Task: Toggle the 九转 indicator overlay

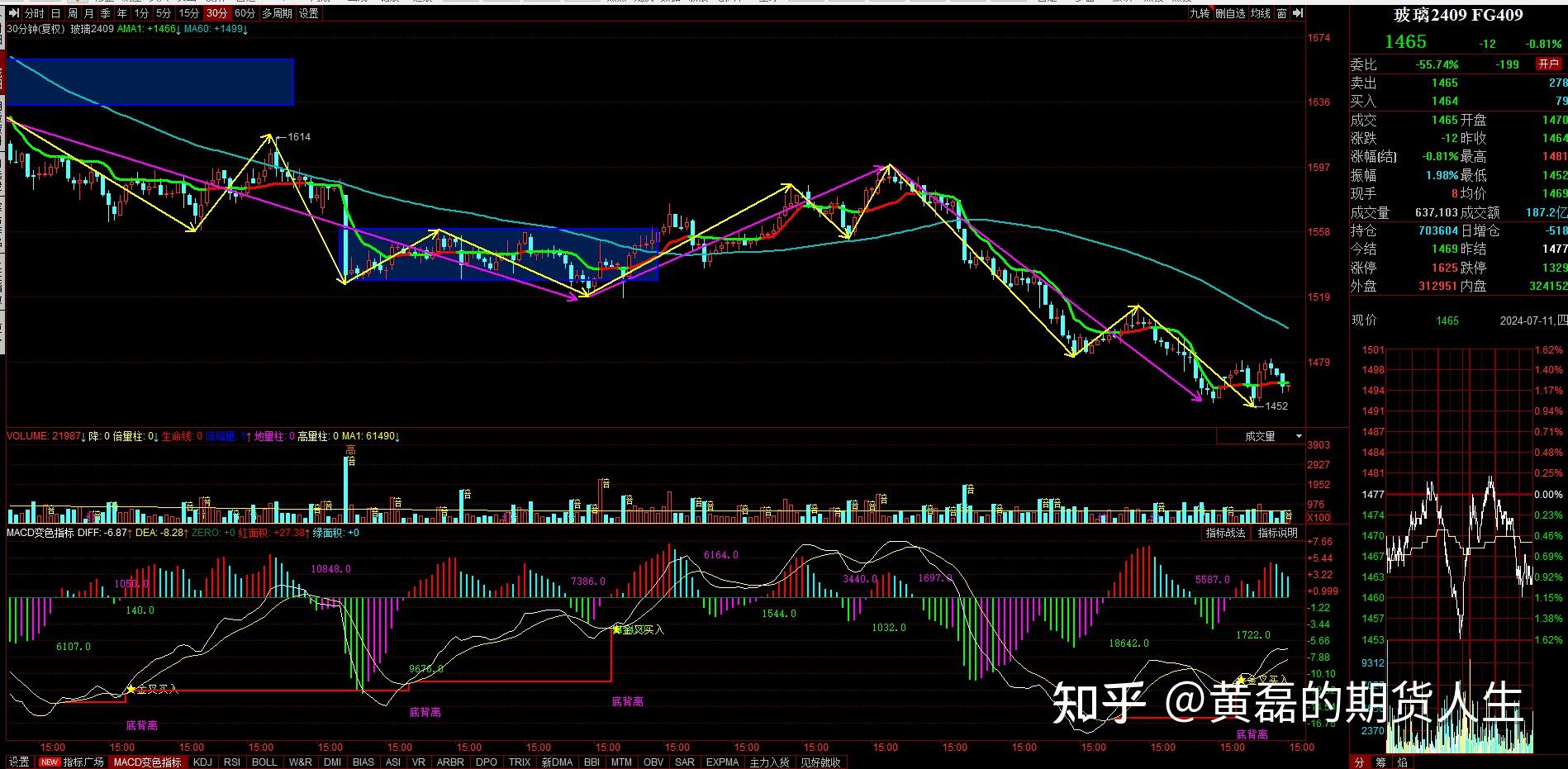Action: pyautogui.click(x=1200, y=14)
